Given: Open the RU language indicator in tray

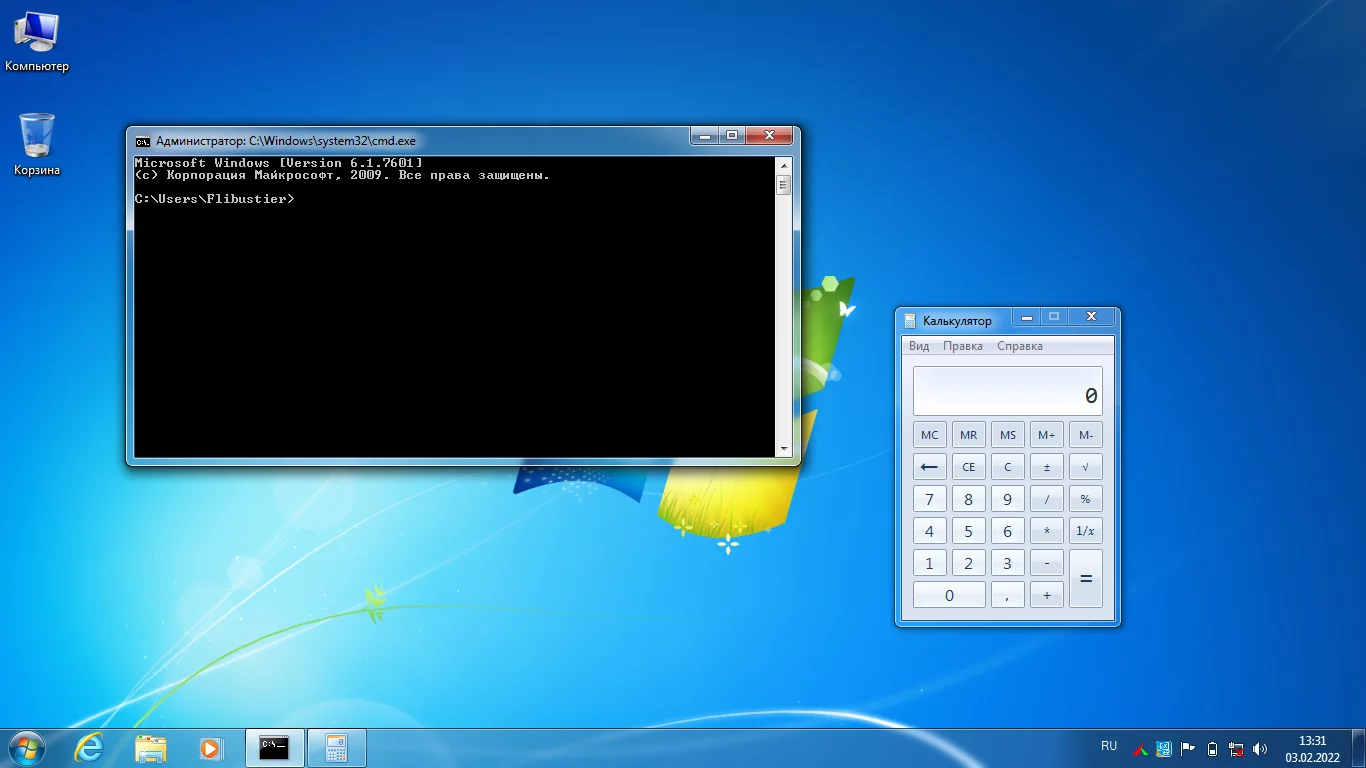Looking at the screenshot, I should click(1109, 746).
